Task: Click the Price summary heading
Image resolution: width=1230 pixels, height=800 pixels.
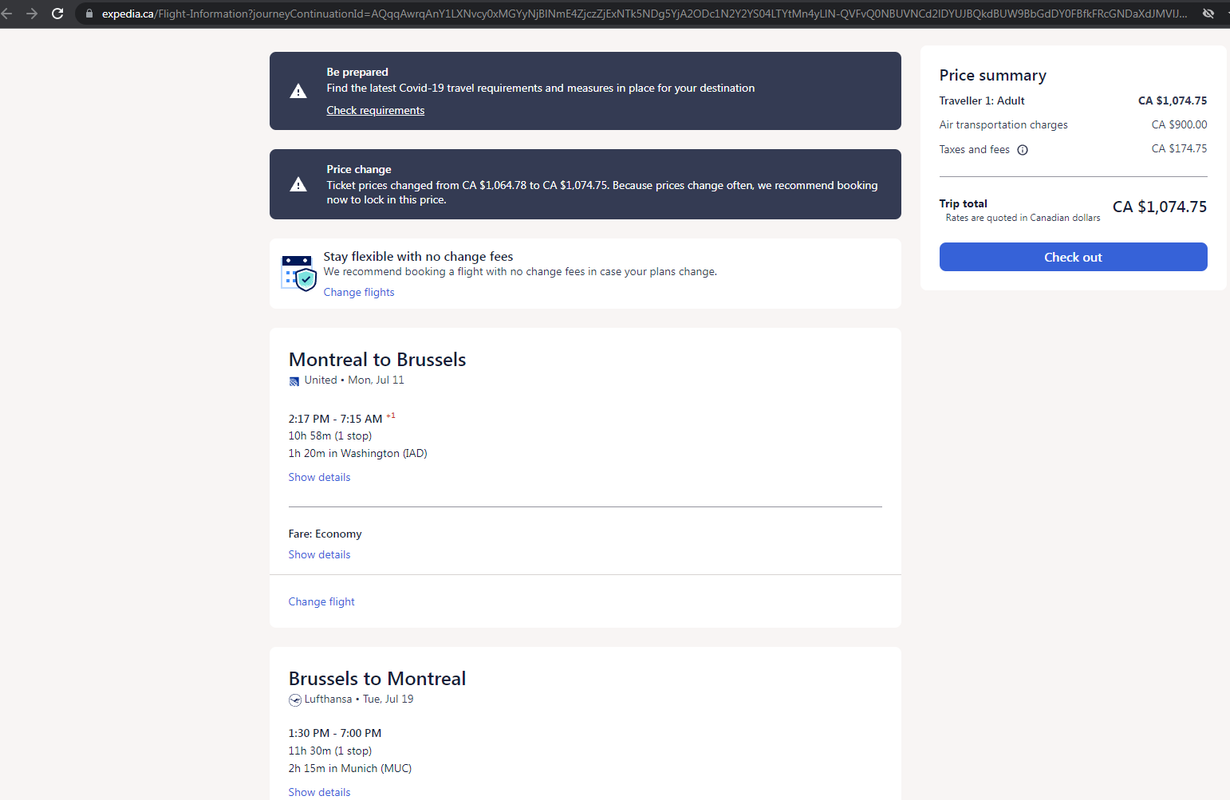Action: pos(992,75)
